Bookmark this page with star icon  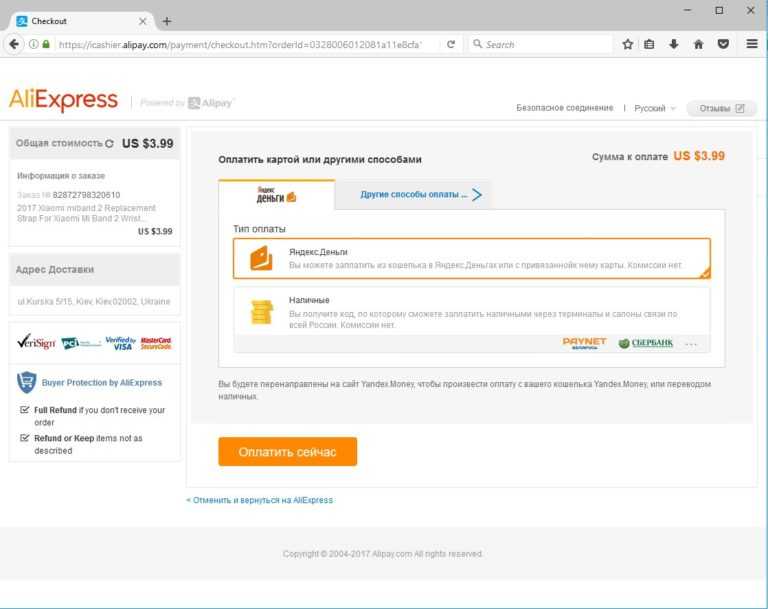pyautogui.click(x=627, y=44)
